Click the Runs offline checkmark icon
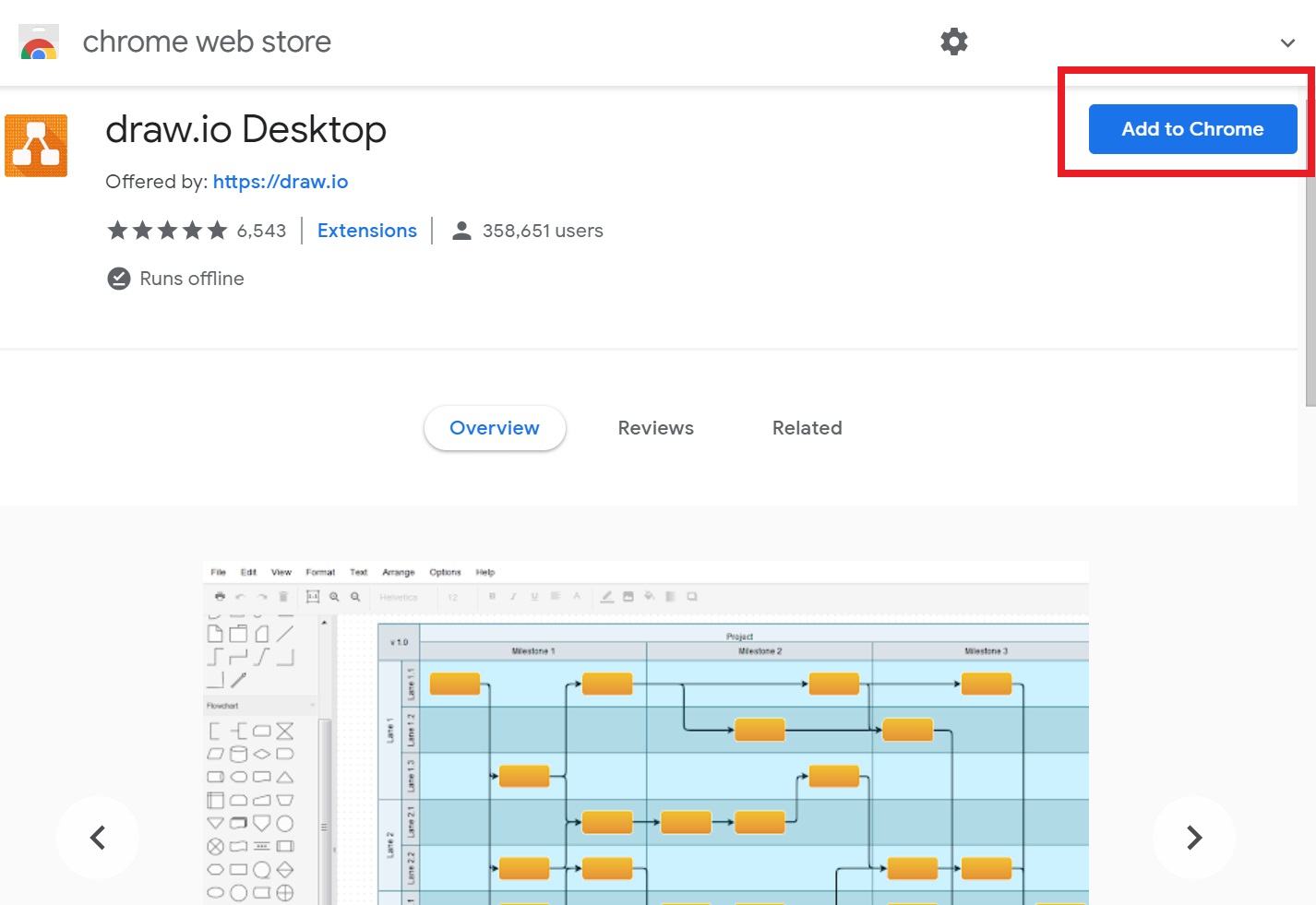 point(119,279)
